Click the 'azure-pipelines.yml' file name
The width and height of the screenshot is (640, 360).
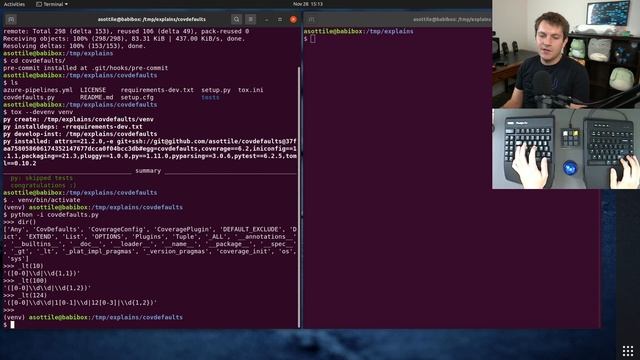[x=38, y=90]
